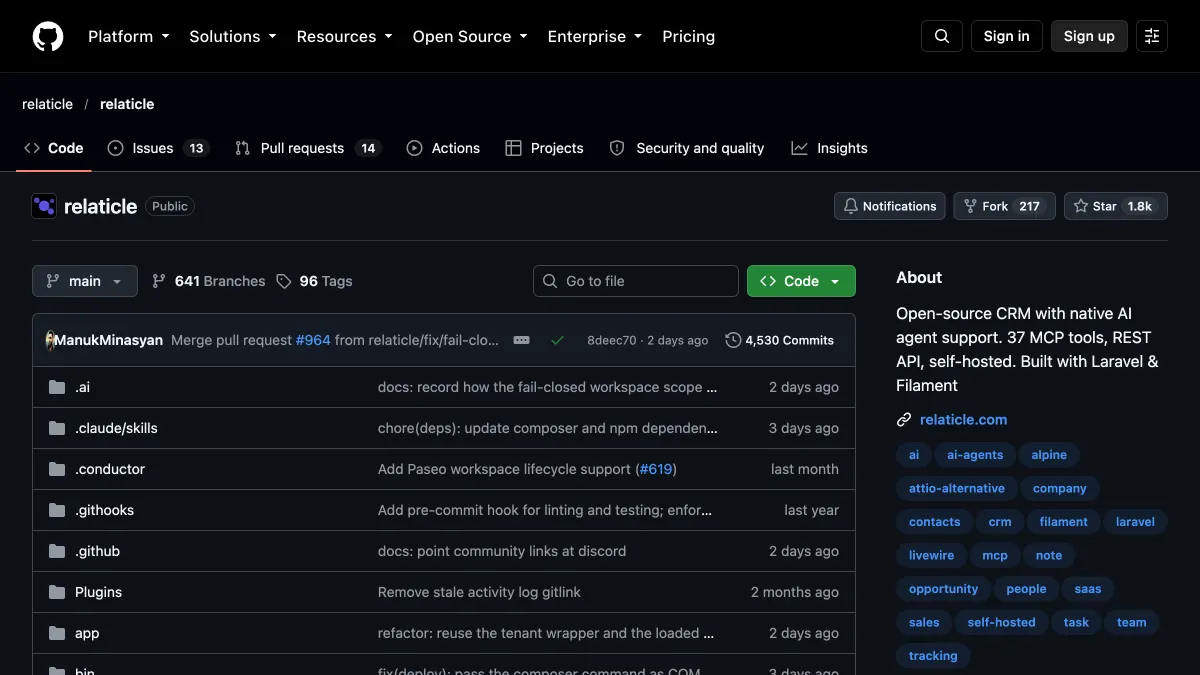The image size is (1200, 675).
Task: Select the livewire topic tag
Action: [x=931, y=555]
